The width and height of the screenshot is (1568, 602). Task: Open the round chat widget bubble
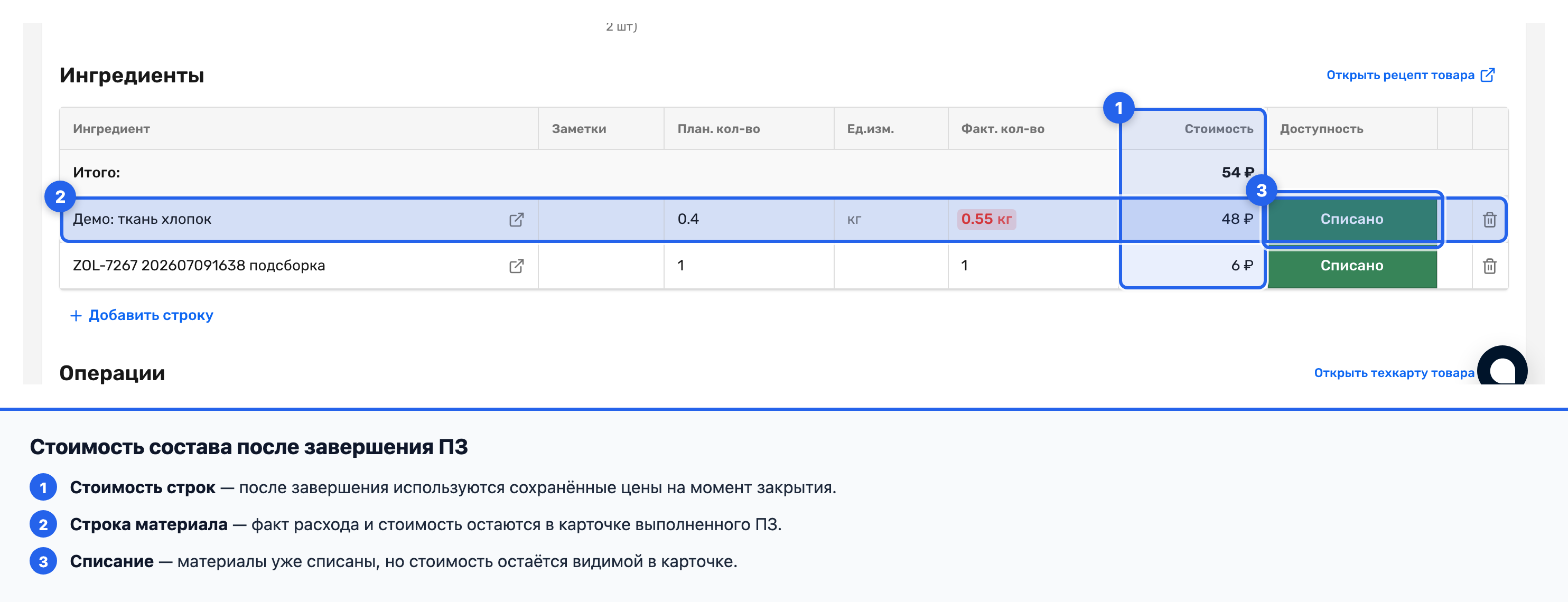click(x=1501, y=366)
